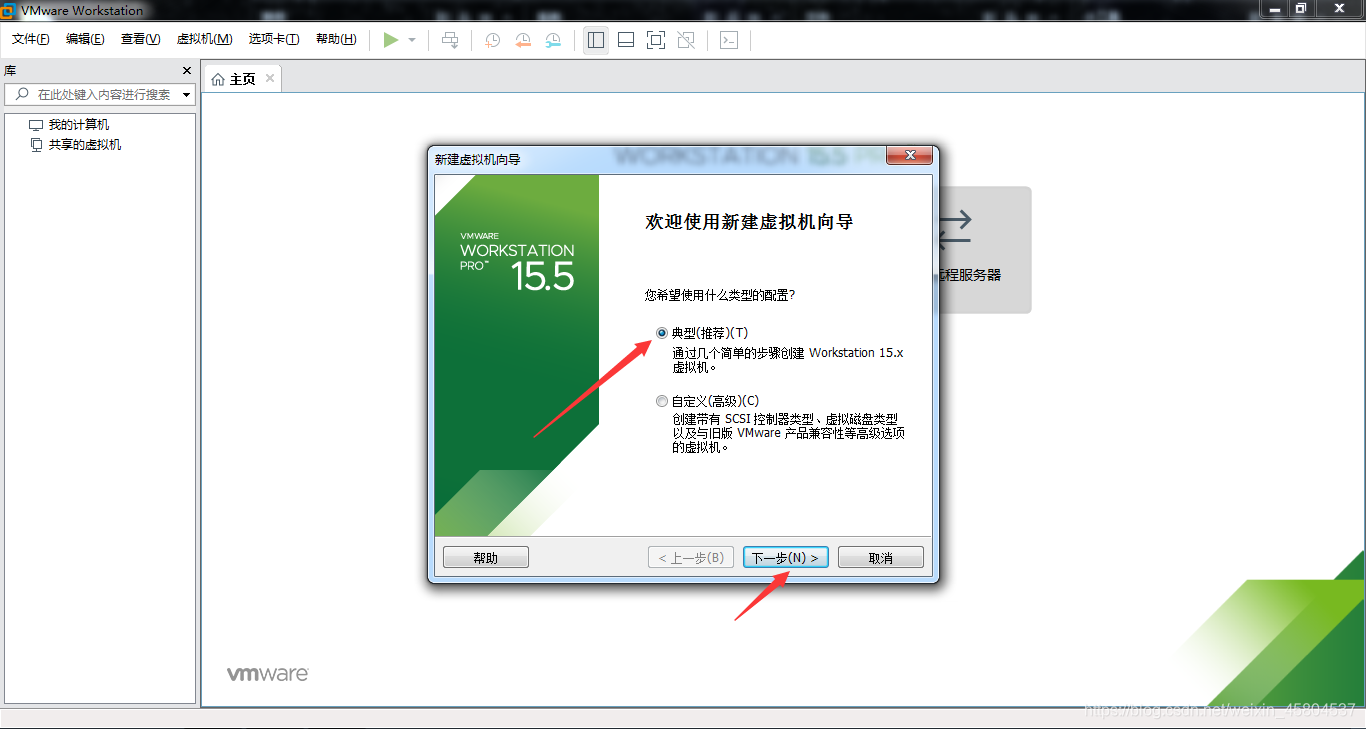Open the power options dropdown arrow

click(412, 40)
